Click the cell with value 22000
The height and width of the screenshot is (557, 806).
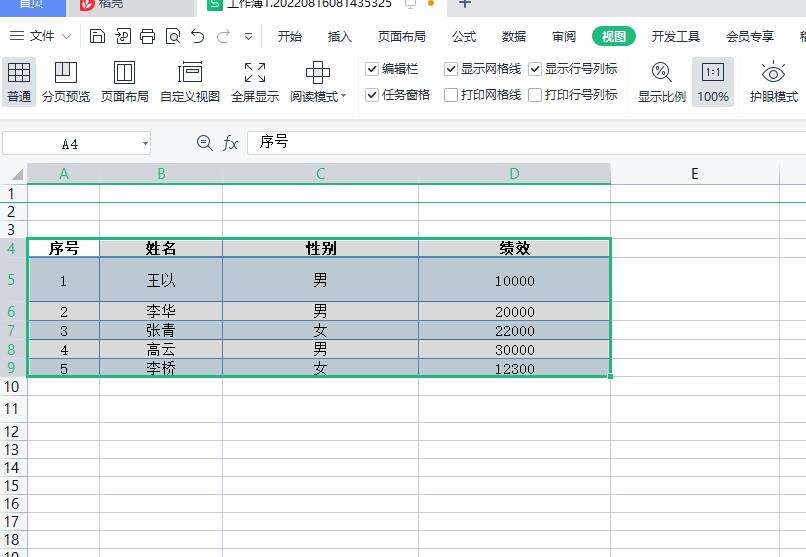point(515,330)
